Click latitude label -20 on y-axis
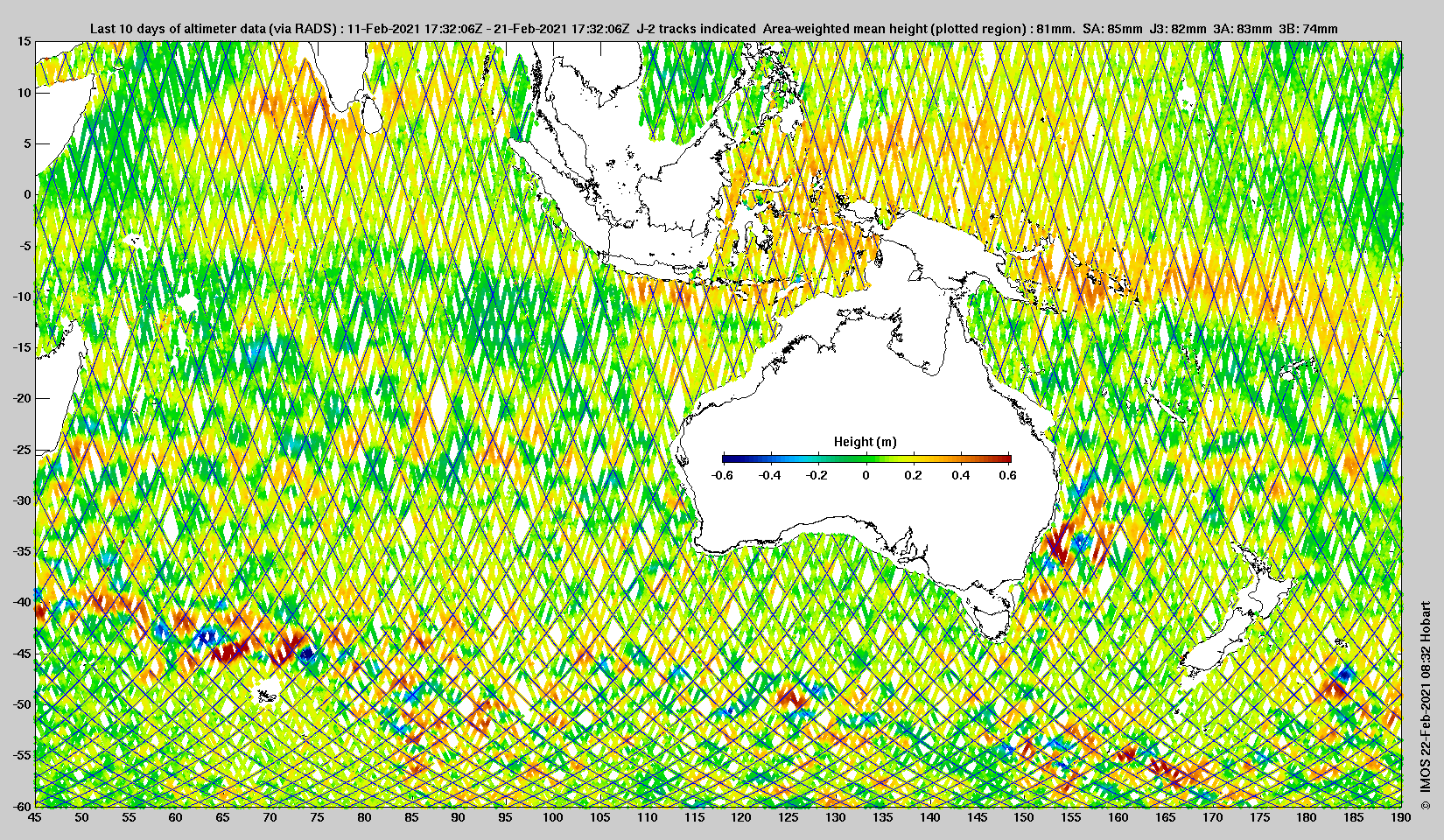The height and width of the screenshot is (840, 1444). pyautogui.click(x=22, y=398)
